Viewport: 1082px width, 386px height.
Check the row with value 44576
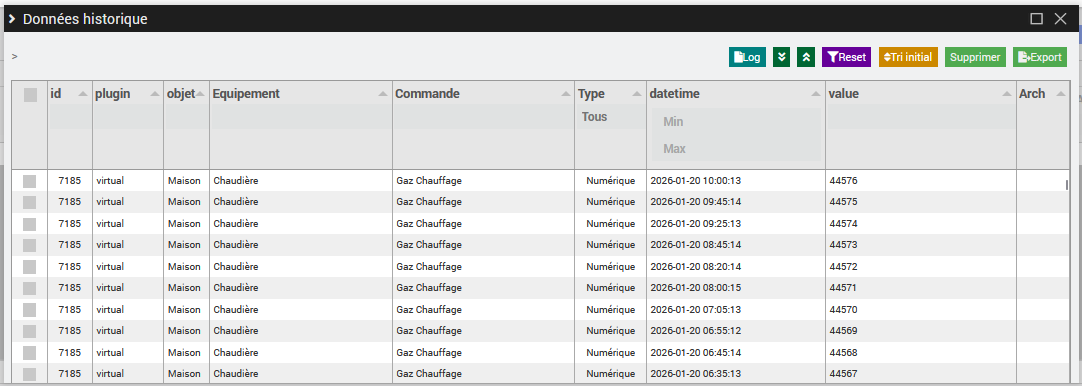click(29, 181)
